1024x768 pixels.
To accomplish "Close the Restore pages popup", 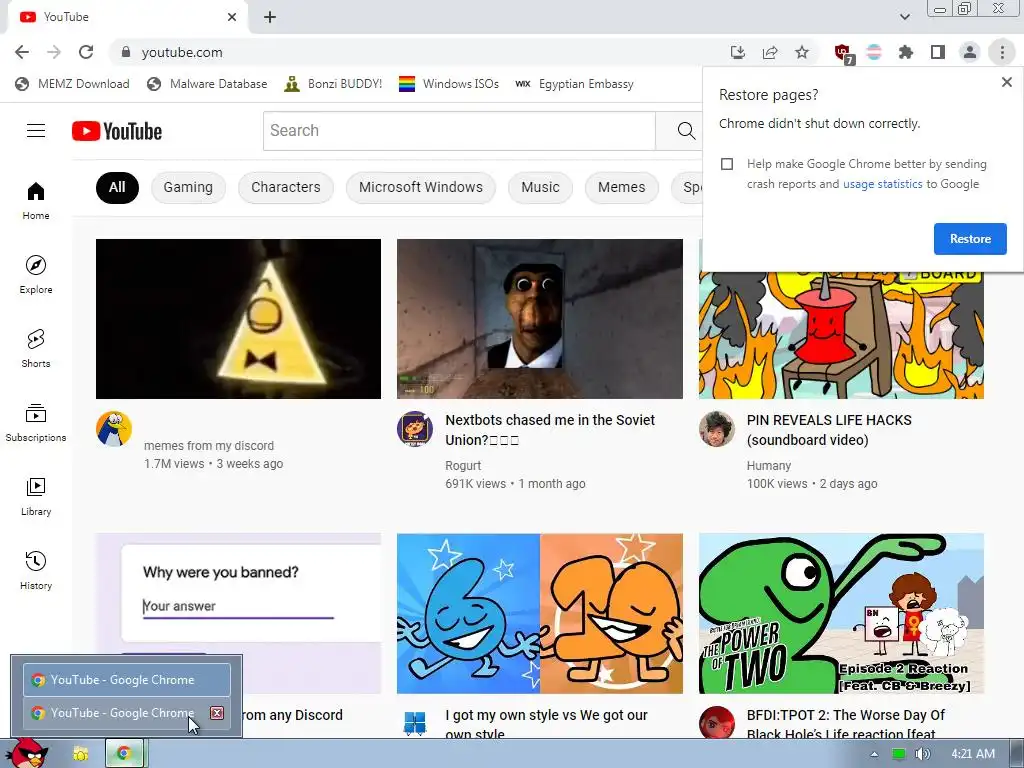I will click(1006, 82).
